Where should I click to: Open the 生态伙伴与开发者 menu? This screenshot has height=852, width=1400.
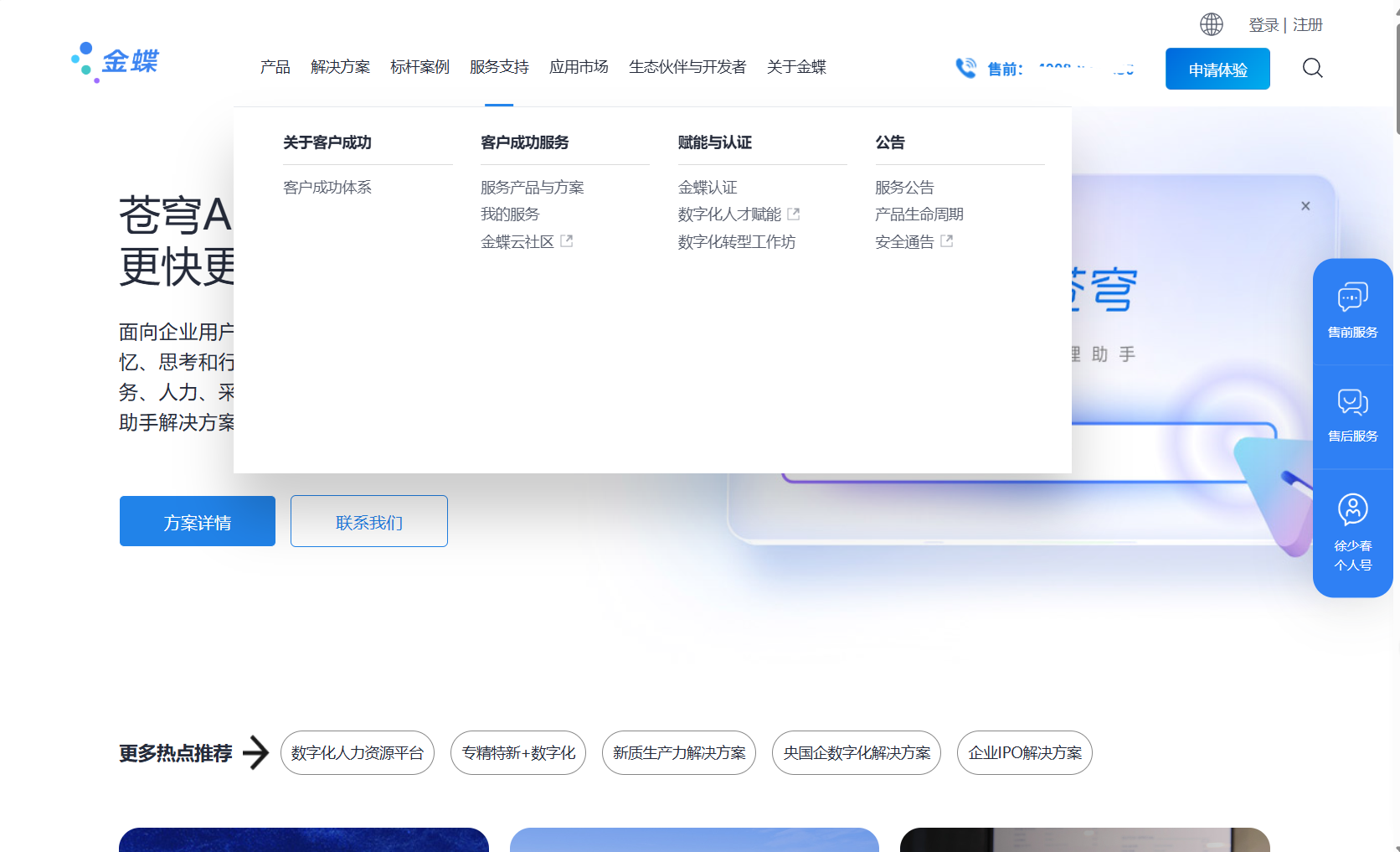tap(687, 67)
